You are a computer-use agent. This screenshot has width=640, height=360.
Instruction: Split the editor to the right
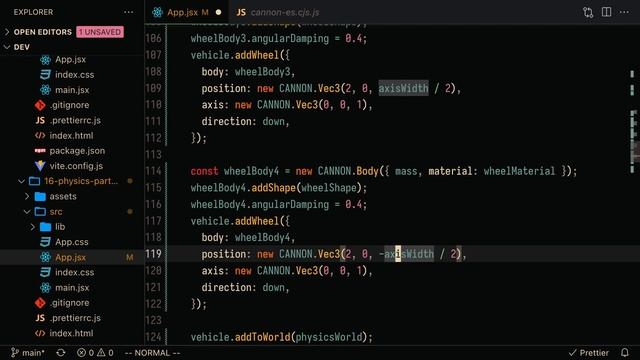pyautogui.click(x=607, y=12)
